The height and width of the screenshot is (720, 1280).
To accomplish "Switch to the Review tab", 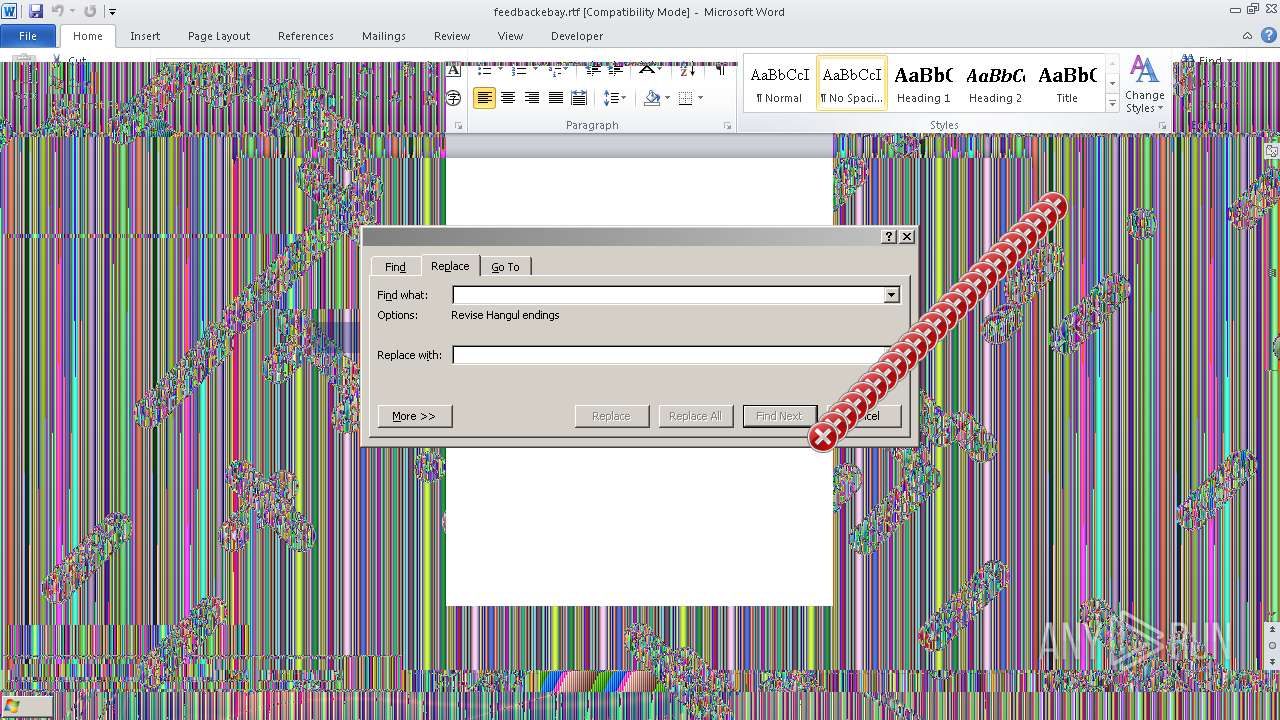I will 452,36.
